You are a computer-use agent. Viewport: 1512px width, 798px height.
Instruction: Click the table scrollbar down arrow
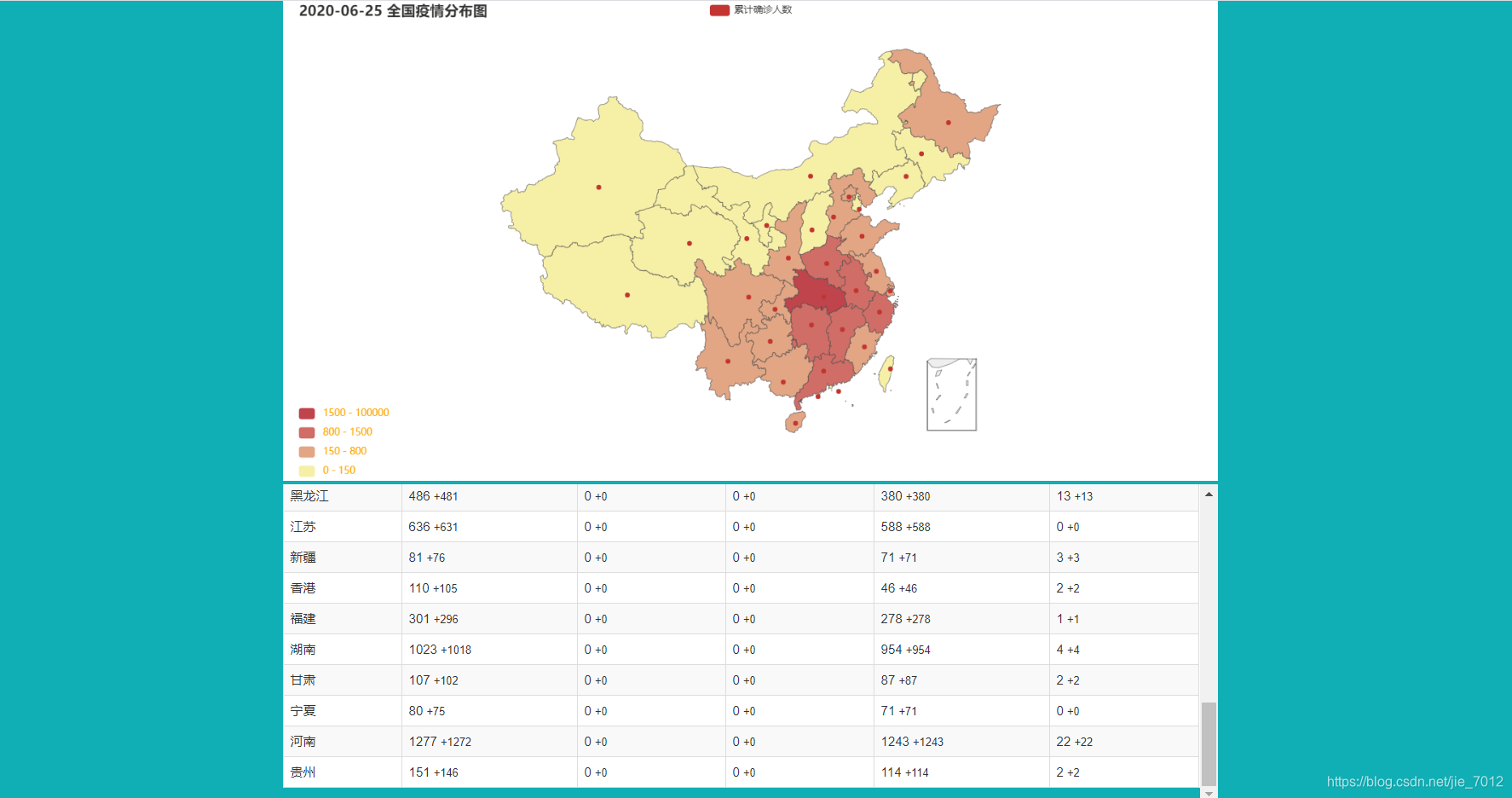(x=1209, y=793)
